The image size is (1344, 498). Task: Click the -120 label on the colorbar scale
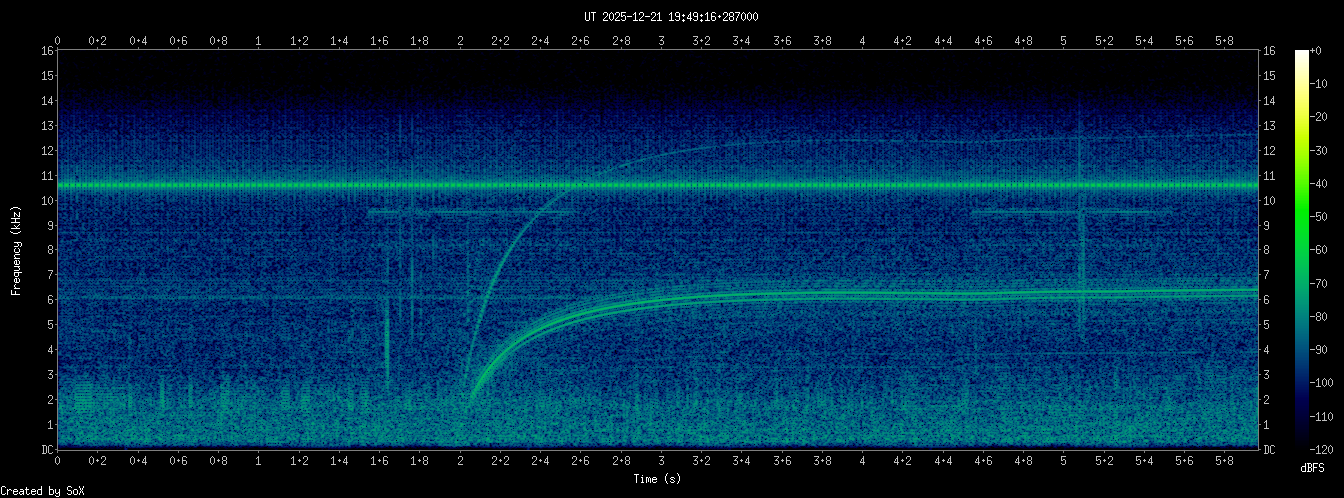[1328, 449]
